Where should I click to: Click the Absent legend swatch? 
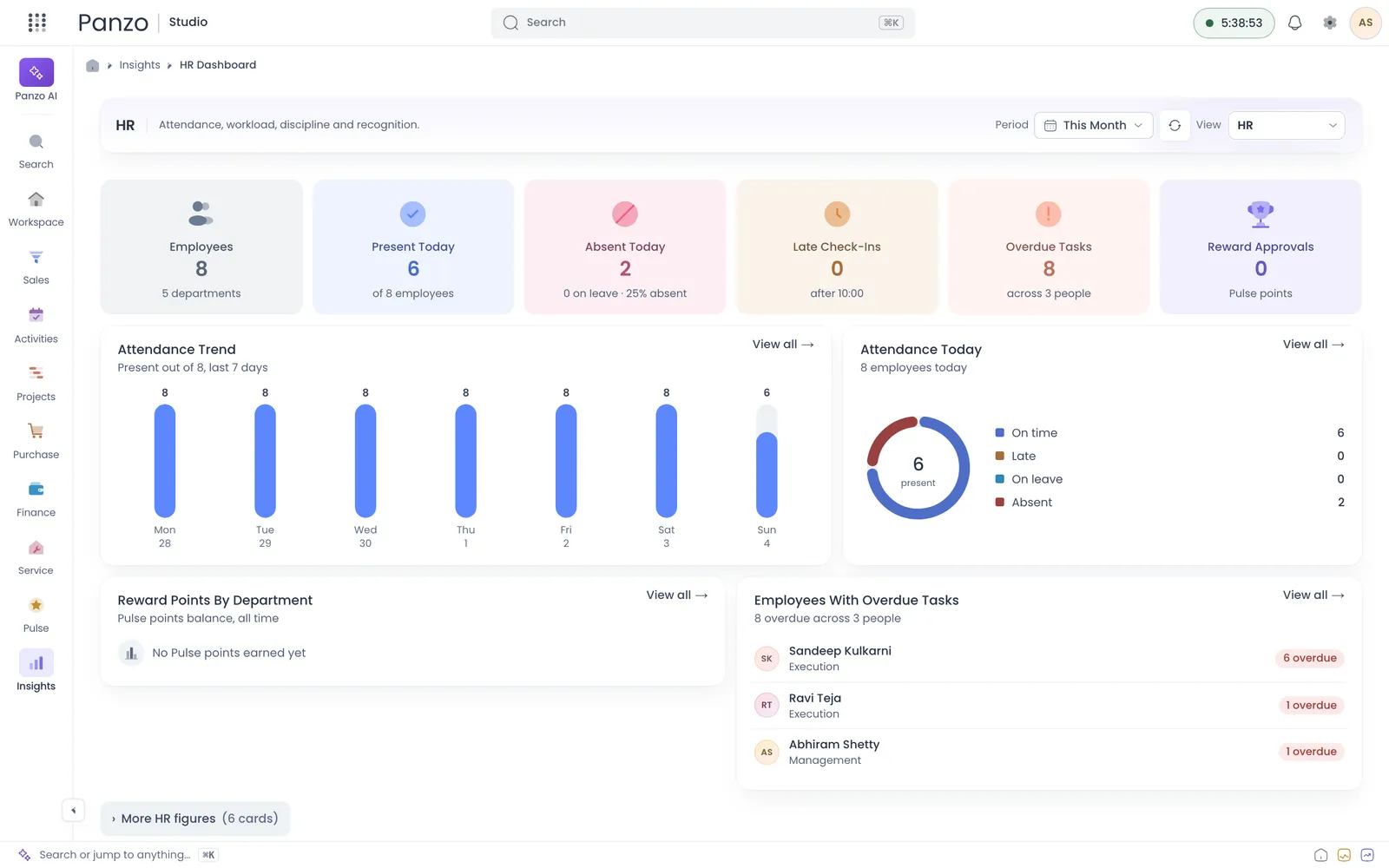coord(1000,502)
